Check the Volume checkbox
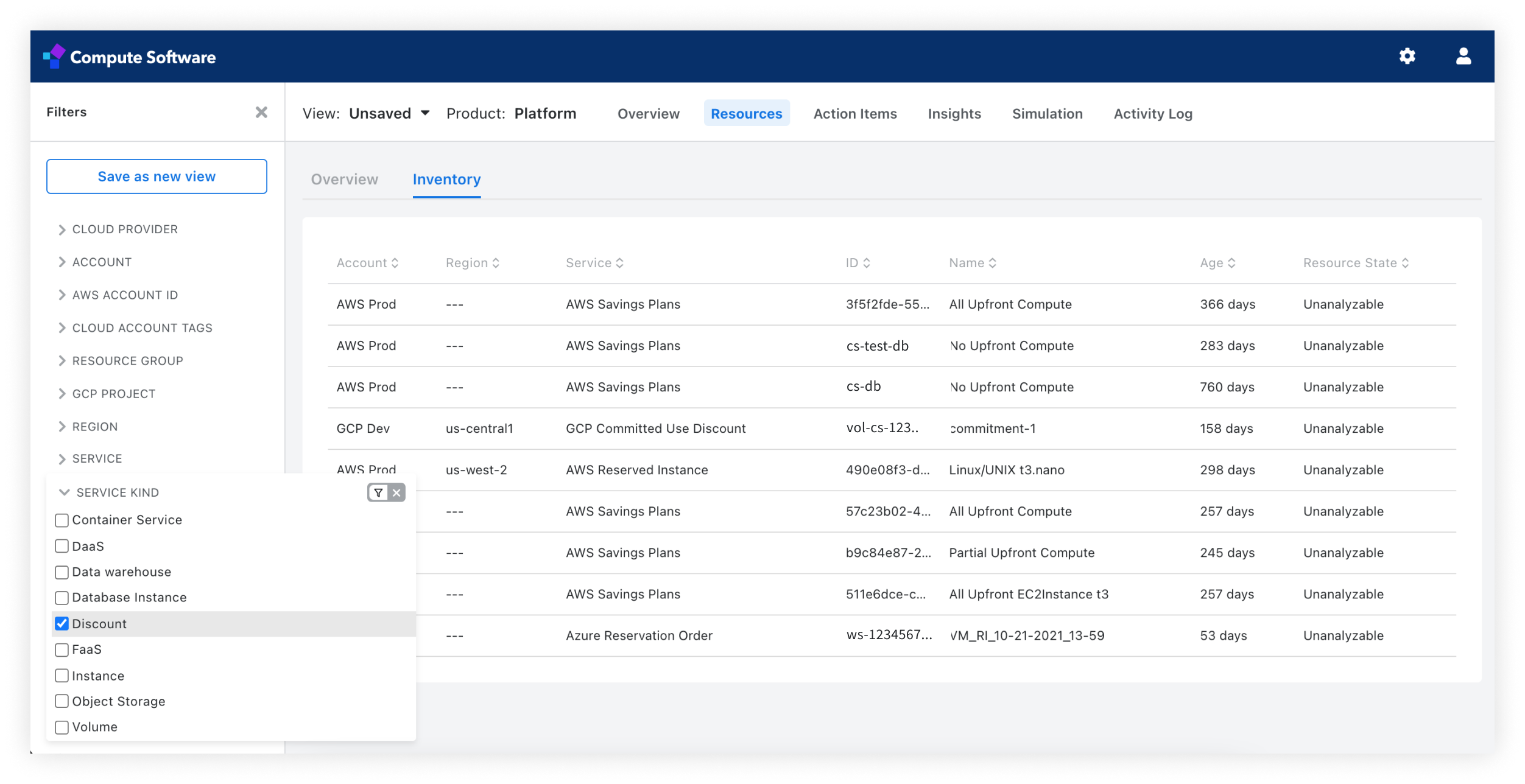 [62, 727]
